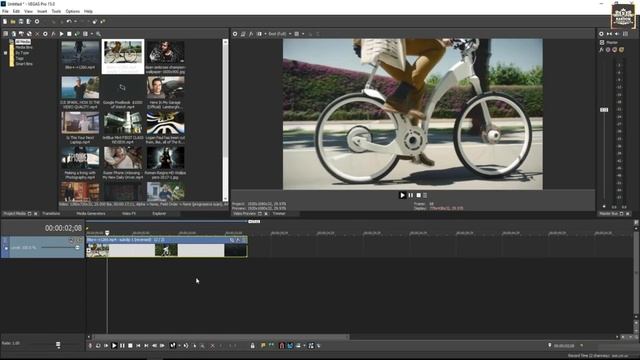Click Record button in transport bar
Image resolution: width=640 pixels, height=360 pixels.
(x=90, y=346)
